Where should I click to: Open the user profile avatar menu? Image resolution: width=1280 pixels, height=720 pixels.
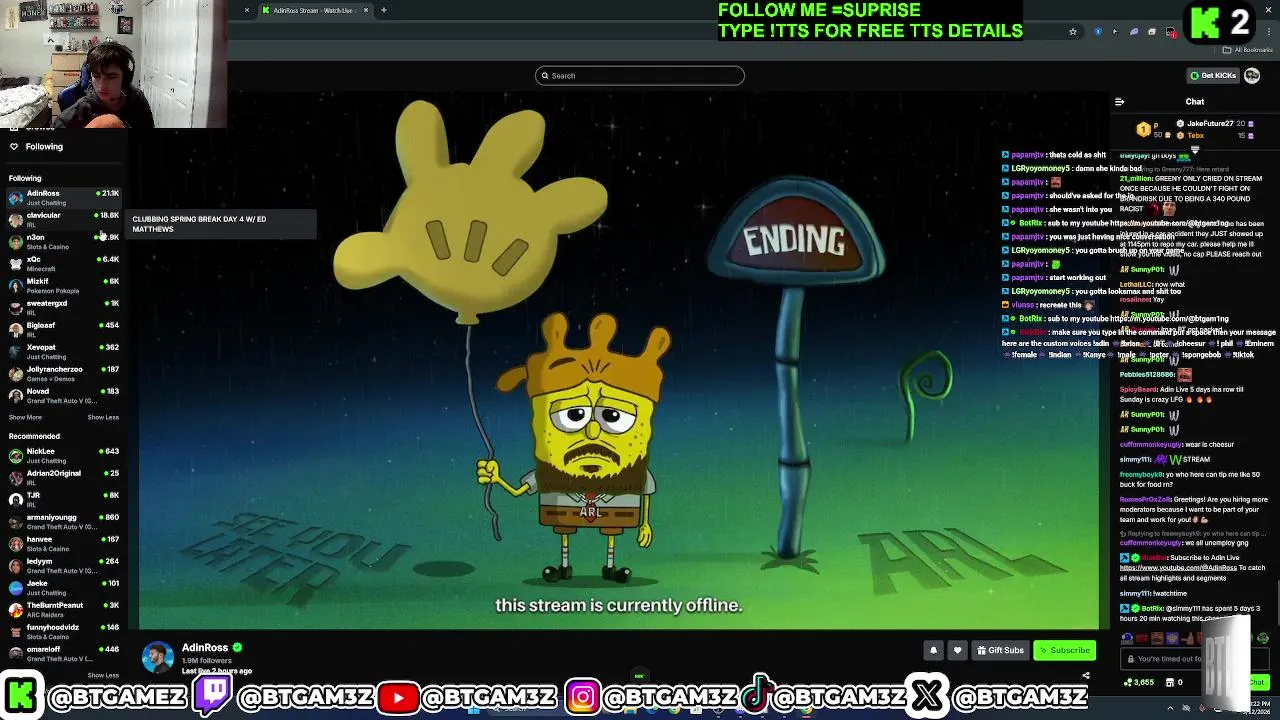tap(1252, 75)
